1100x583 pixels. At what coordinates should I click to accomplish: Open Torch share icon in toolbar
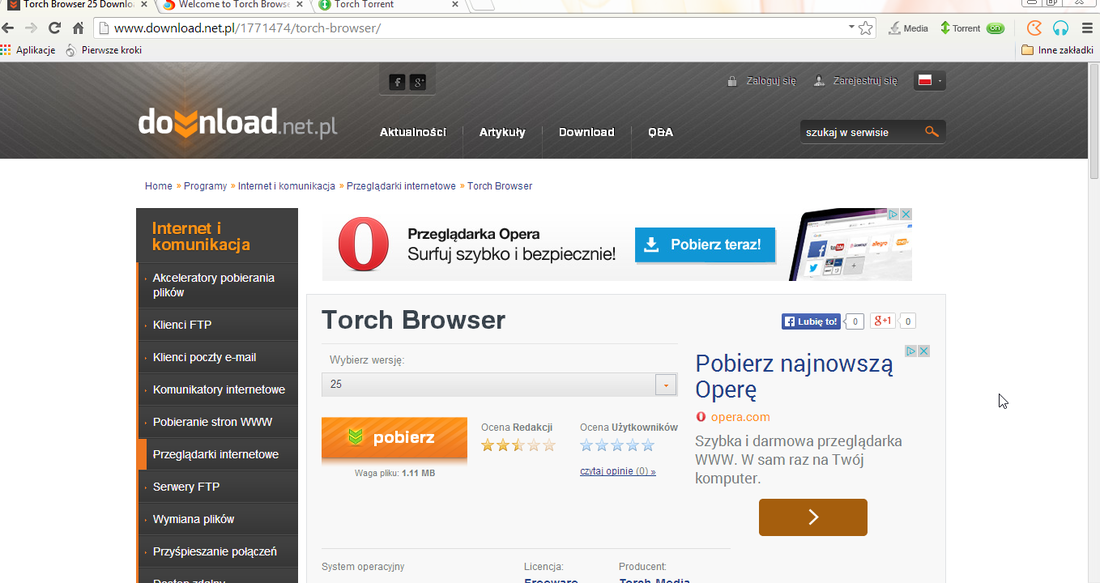[1034, 28]
